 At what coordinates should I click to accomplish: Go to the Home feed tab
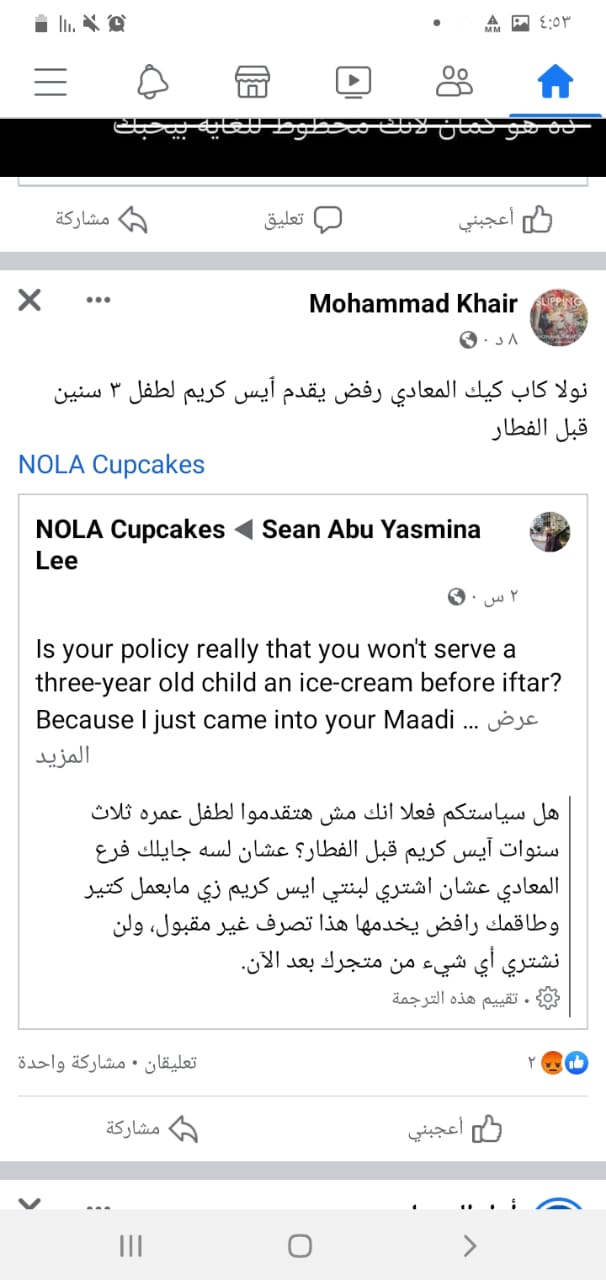(556, 81)
